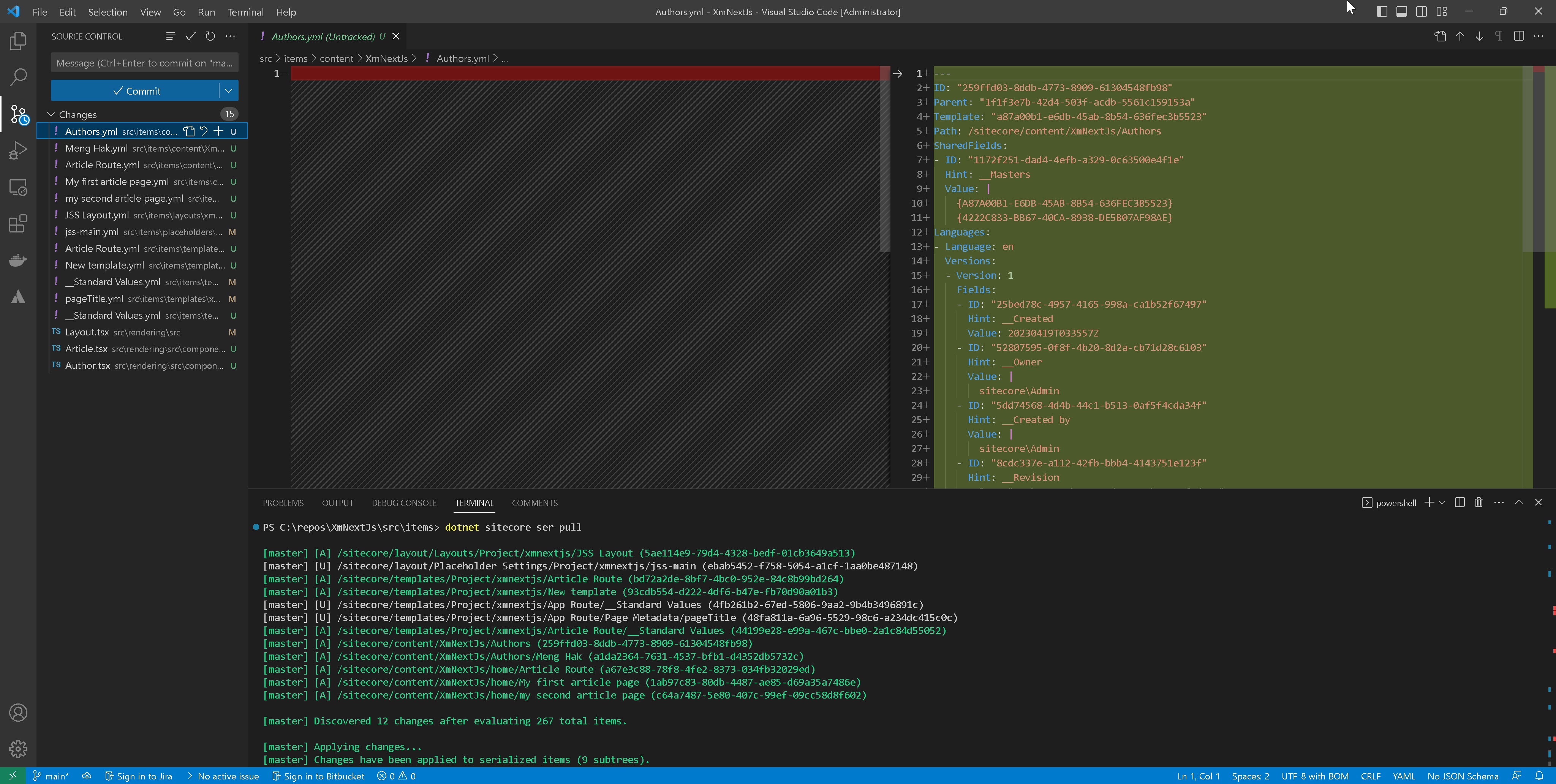Go to previous change arrow
Viewport: 1556px width, 784px height.
click(1460, 36)
